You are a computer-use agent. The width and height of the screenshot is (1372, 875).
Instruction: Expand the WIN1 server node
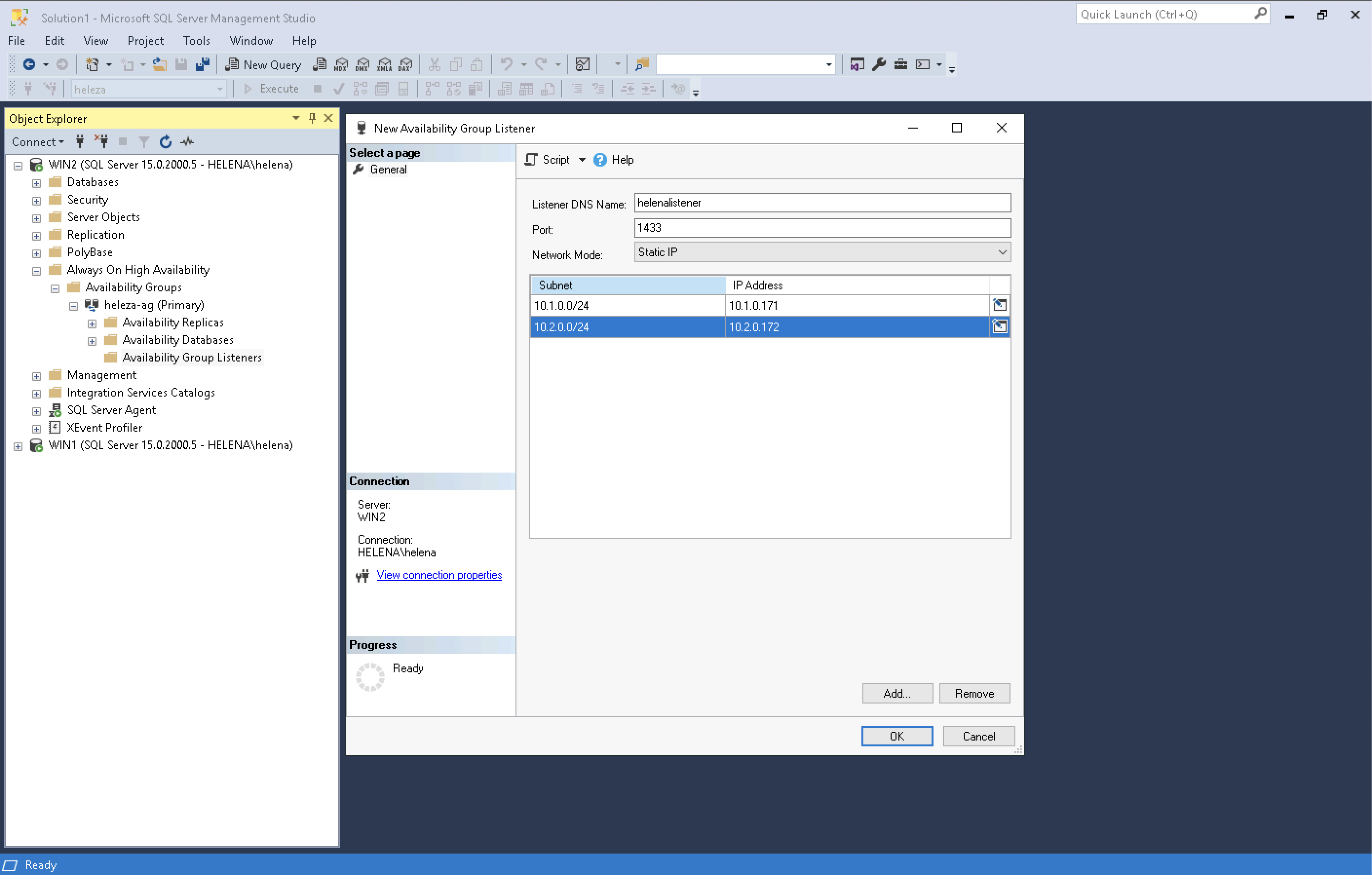pos(18,447)
